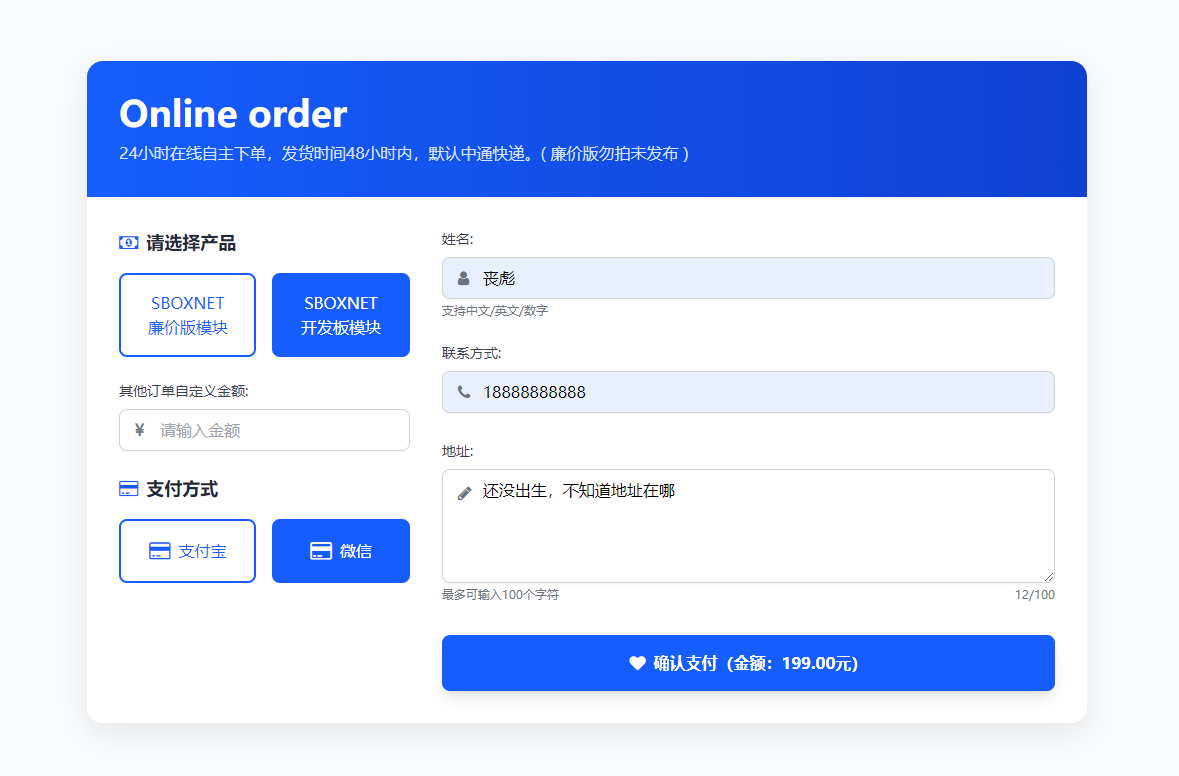Click the pencil icon in address field
The width and height of the screenshot is (1179, 776).
click(x=464, y=493)
